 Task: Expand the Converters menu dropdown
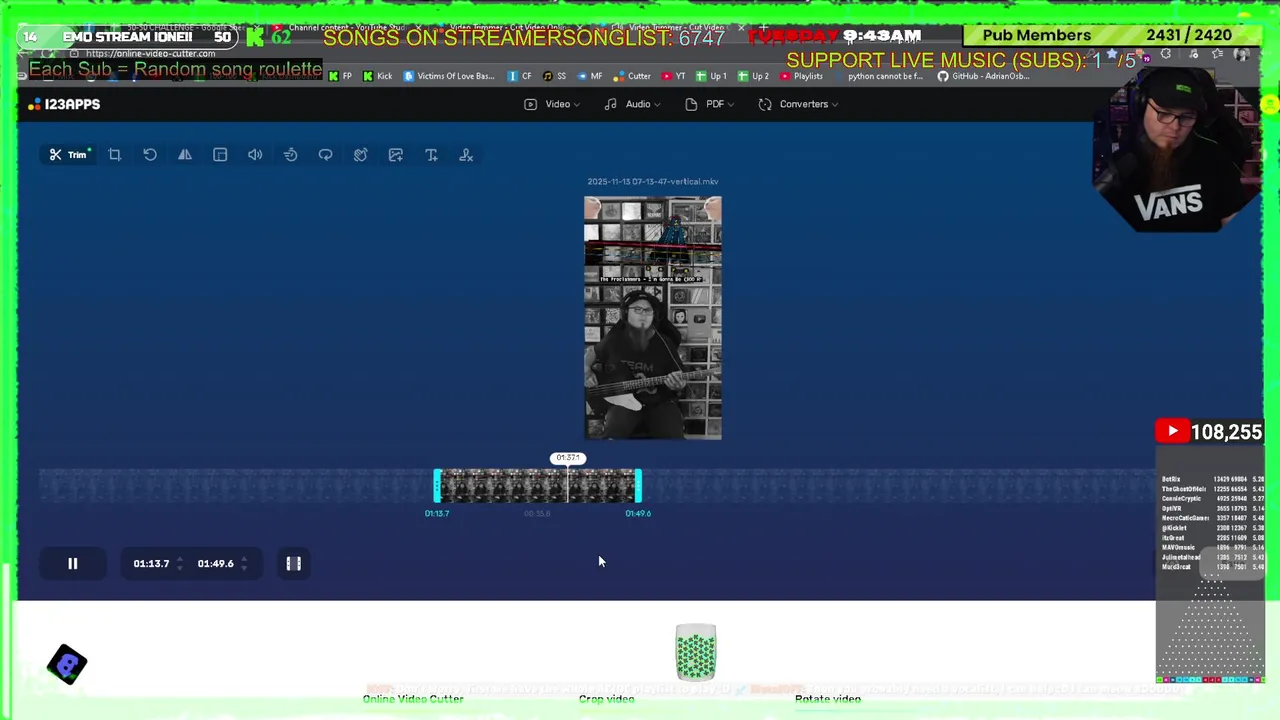[x=798, y=104]
